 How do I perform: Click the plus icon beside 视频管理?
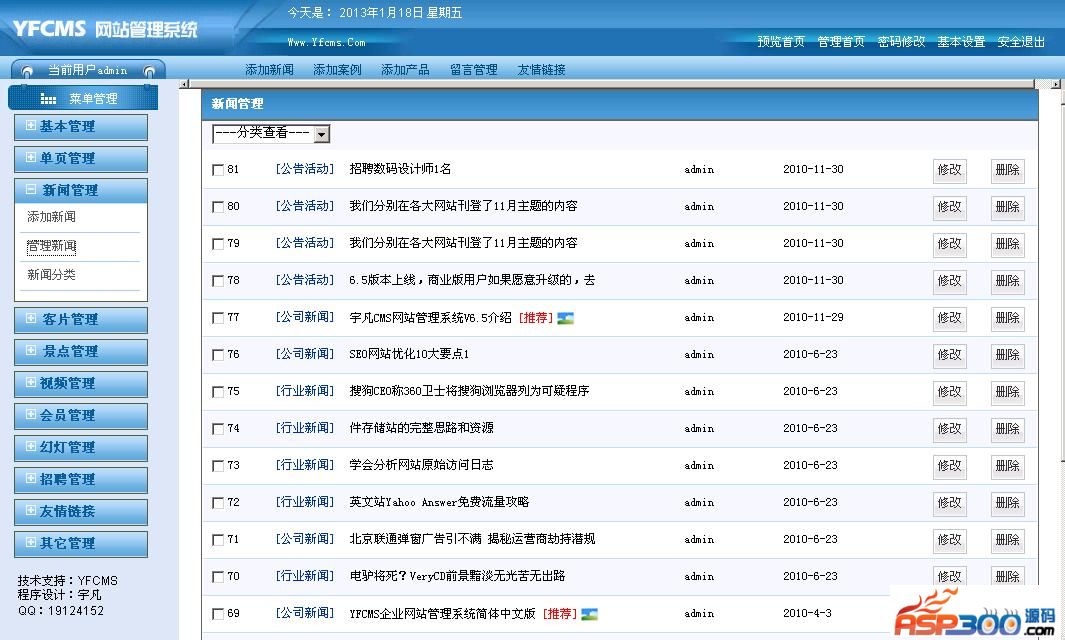[x=31, y=383]
